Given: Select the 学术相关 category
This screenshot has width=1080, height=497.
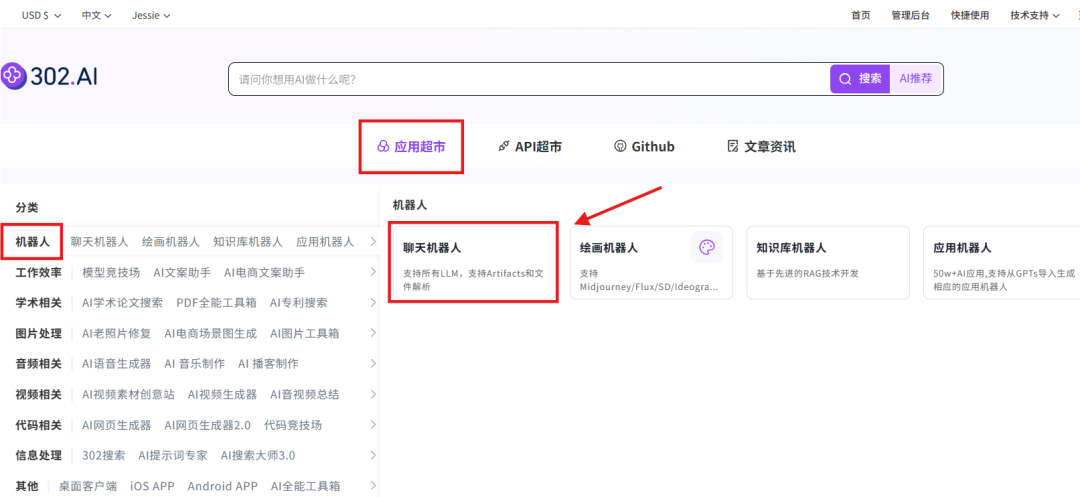Looking at the screenshot, I should point(39,302).
